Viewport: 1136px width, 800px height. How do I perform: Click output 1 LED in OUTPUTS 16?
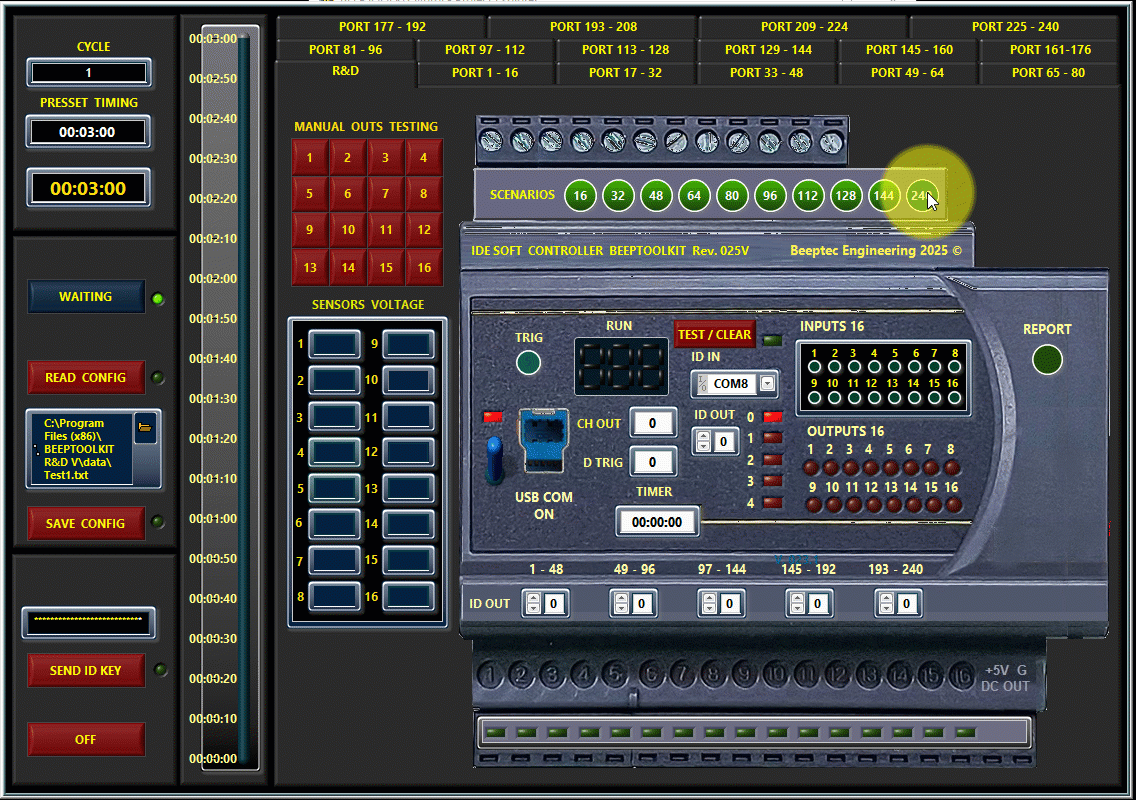click(x=811, y=467)
